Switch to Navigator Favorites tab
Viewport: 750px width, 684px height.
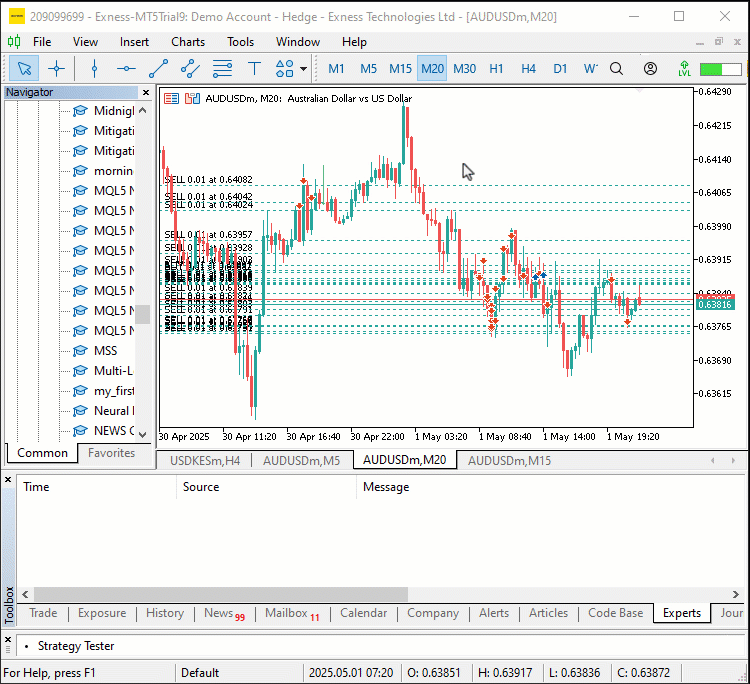(111, 452)
